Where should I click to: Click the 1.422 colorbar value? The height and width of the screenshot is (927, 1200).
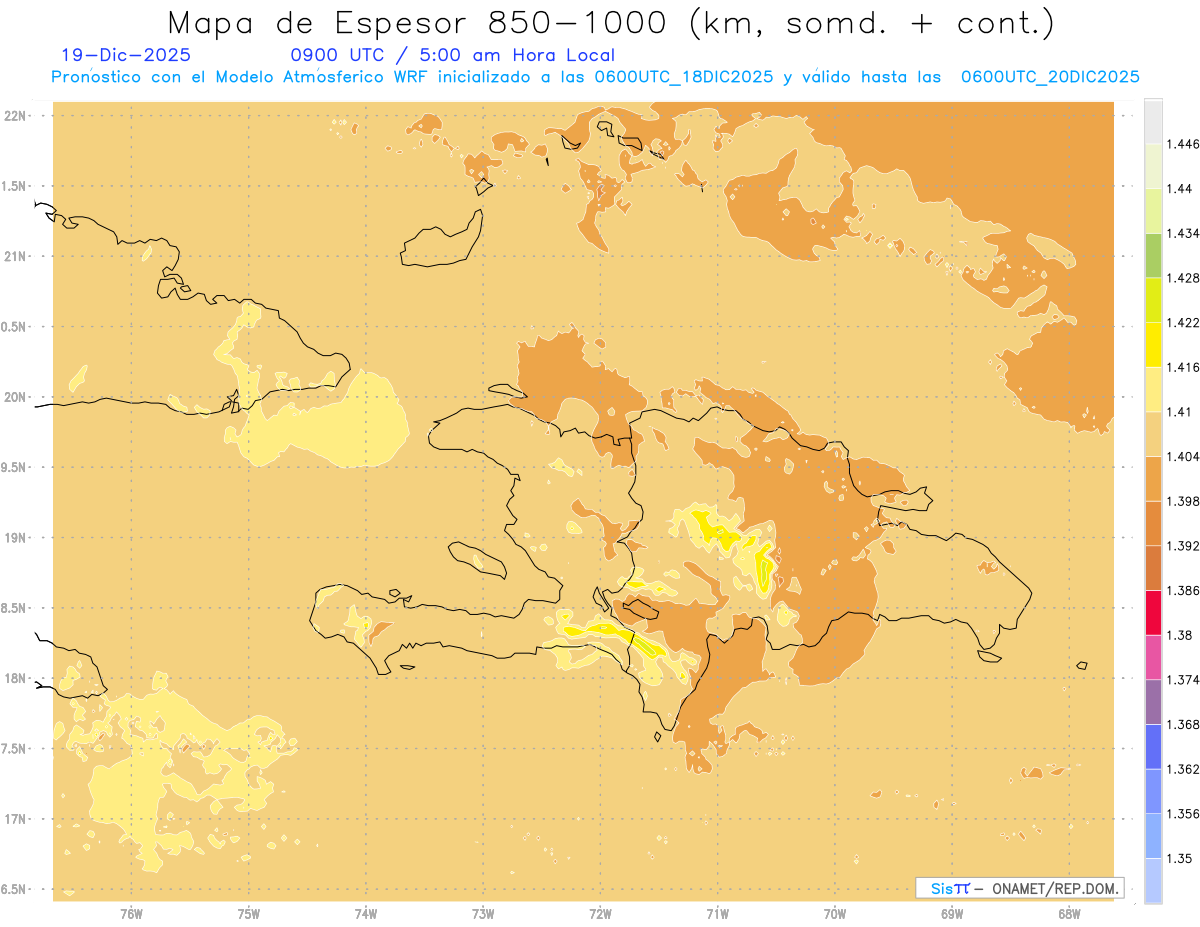click(1183, 323)
